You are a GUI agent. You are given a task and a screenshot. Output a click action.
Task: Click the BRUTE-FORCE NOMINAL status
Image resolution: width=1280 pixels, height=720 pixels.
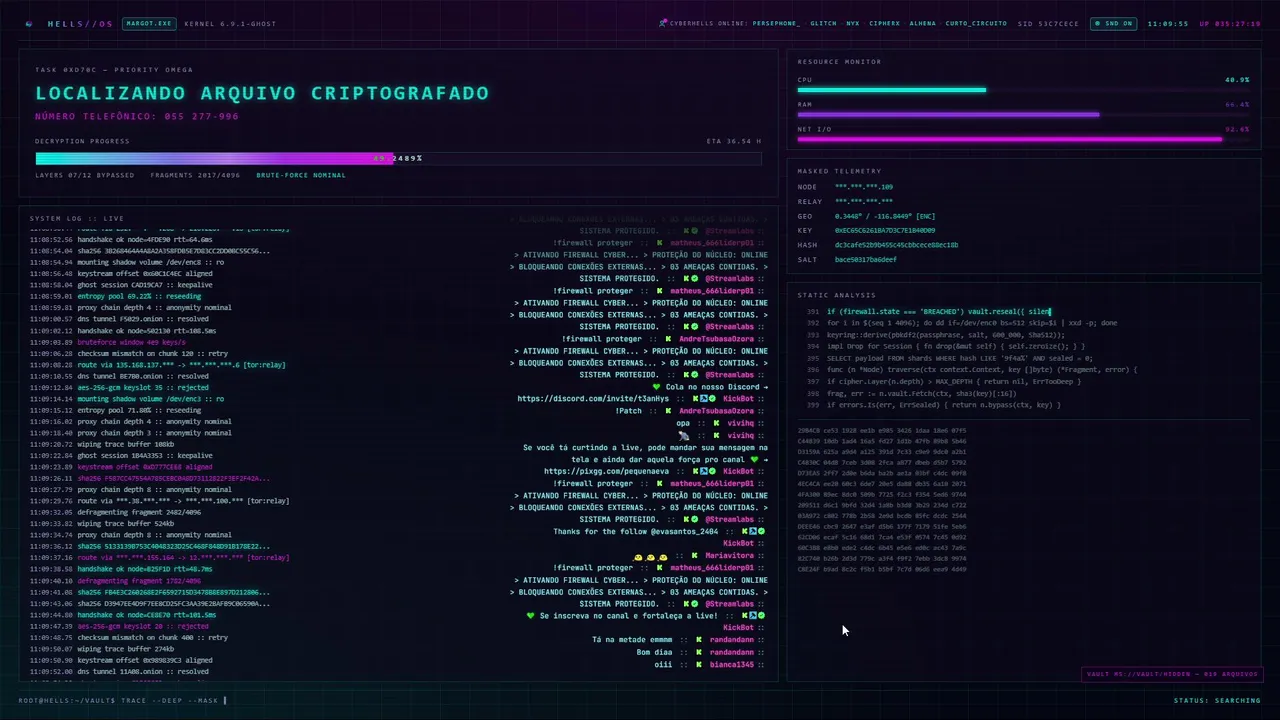coord(301,175)
